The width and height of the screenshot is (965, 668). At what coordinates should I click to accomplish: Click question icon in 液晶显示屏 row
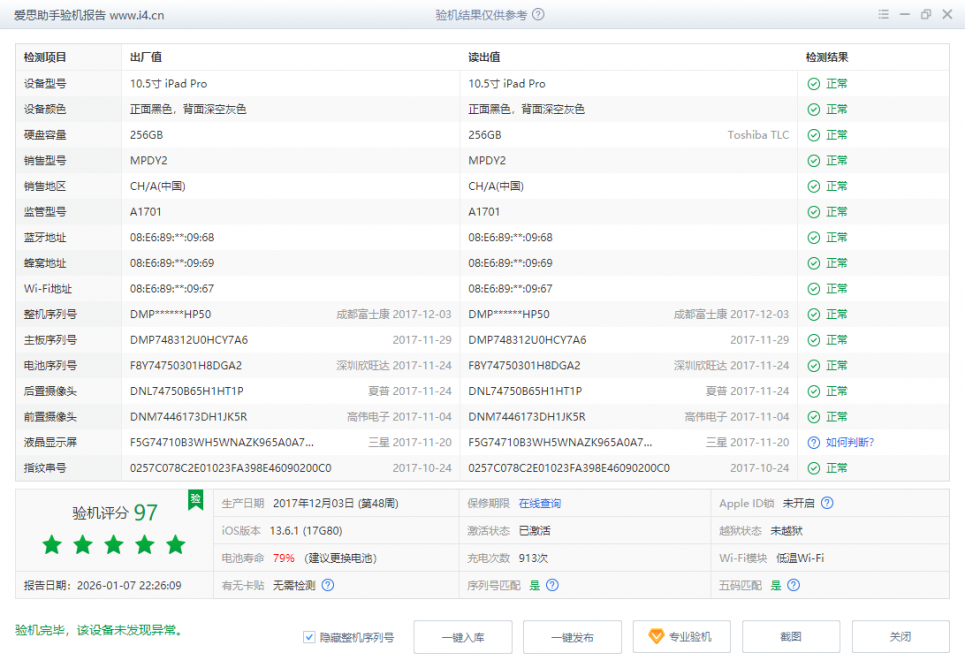pyautogui.click(x=814, y=442)
